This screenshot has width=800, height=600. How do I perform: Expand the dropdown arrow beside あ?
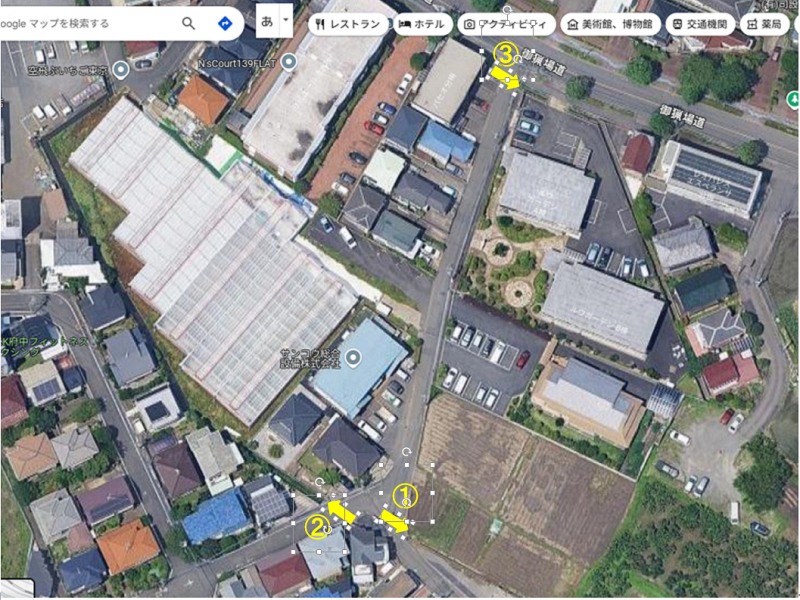point(286,21)
